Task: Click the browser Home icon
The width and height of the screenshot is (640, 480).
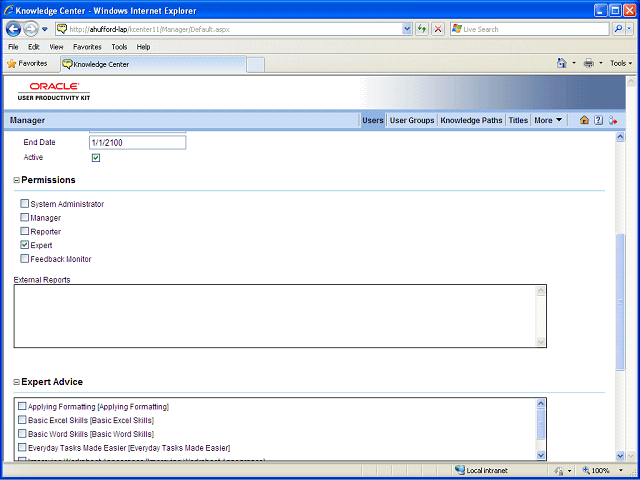Action: point(562,63)
